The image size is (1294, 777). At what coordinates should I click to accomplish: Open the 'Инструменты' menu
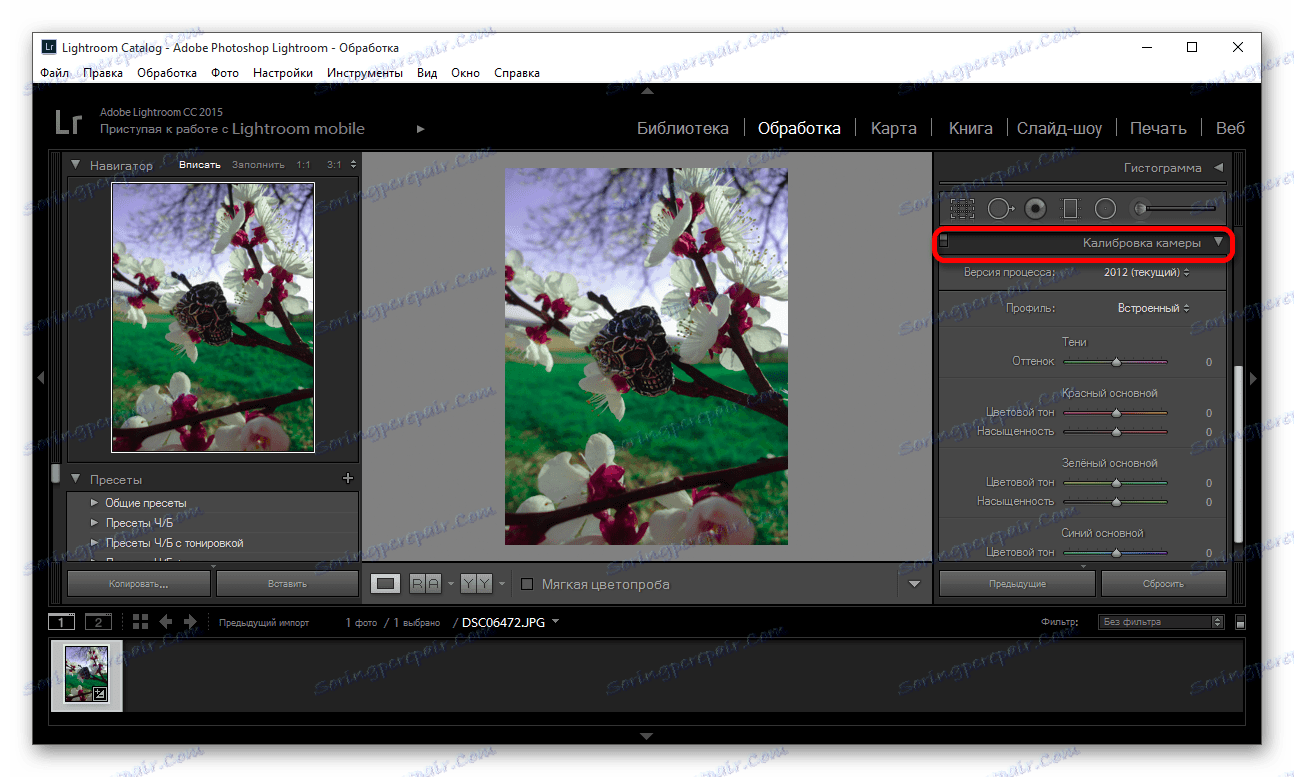pos(365,73)
